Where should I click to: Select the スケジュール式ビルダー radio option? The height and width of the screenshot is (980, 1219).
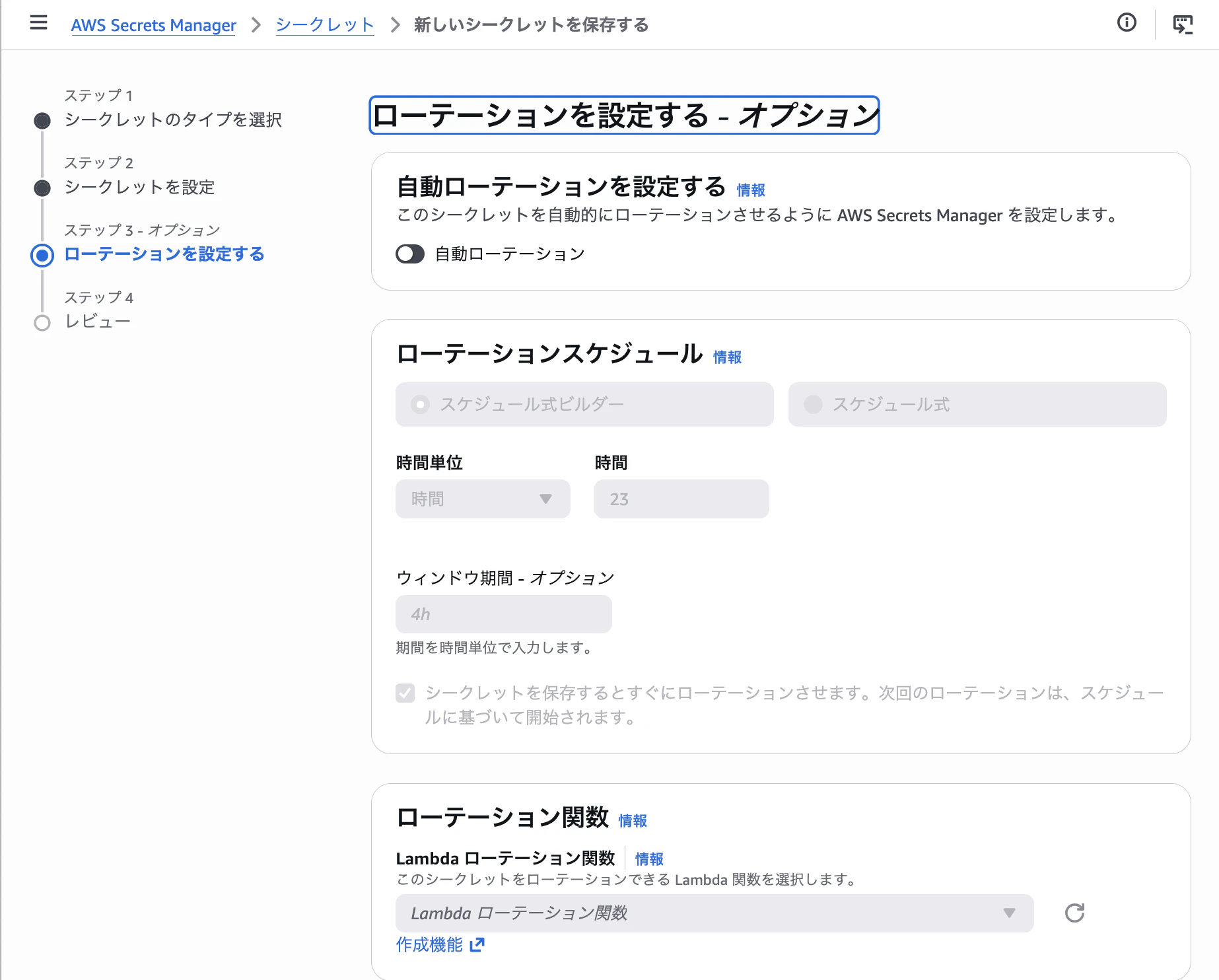(420, 404)
